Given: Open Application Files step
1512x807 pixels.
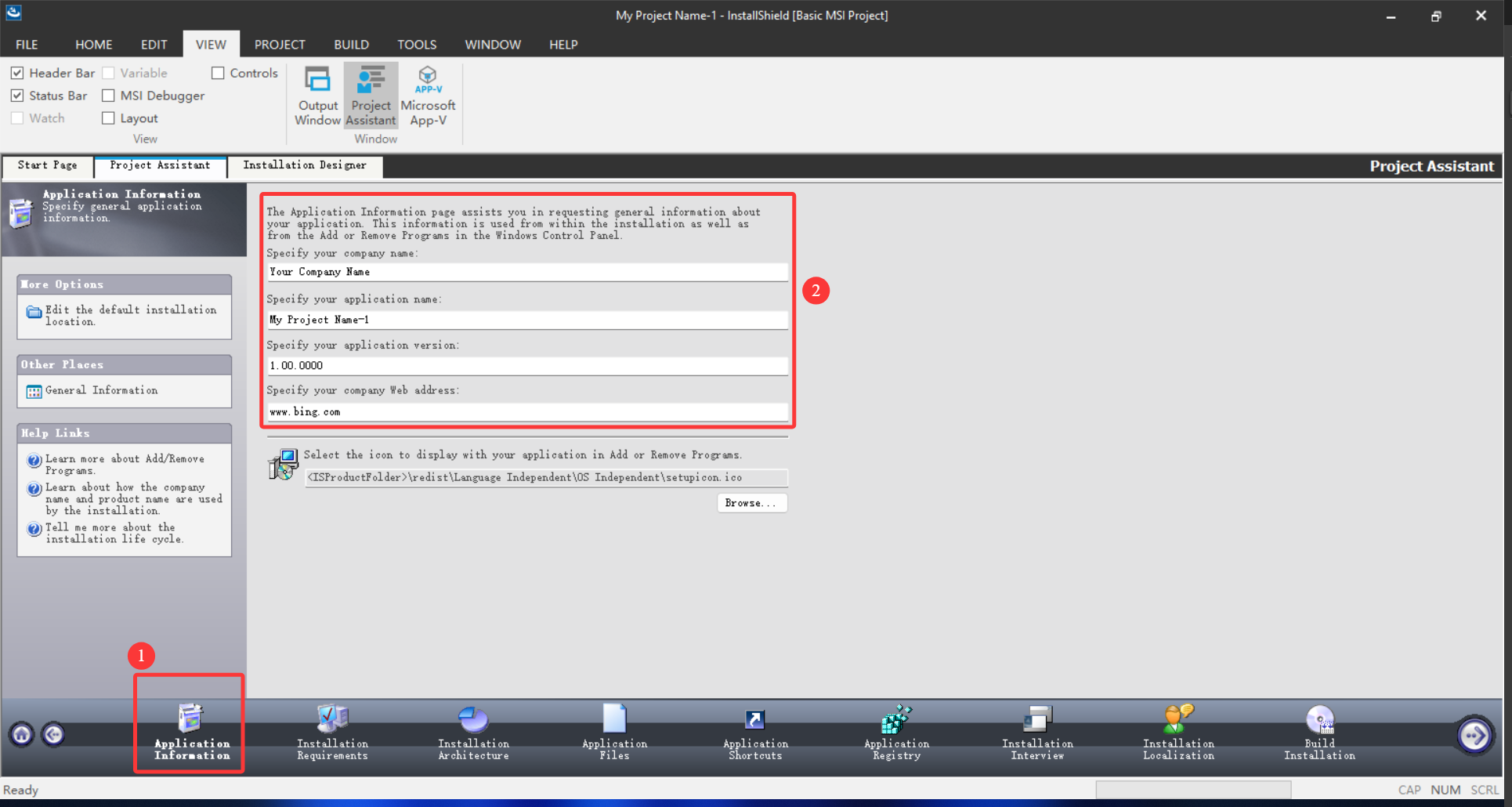Looking at the screenshot, I should click(614, 732).
